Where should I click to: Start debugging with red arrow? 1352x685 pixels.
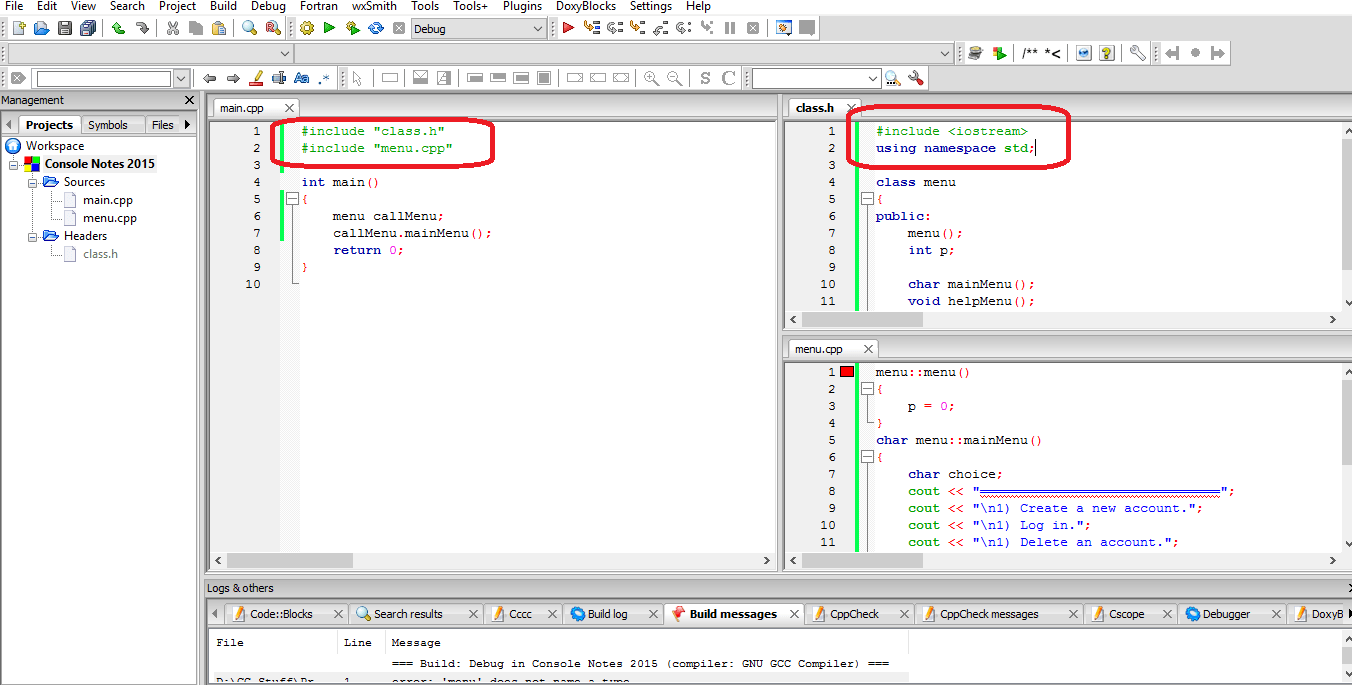568,28
